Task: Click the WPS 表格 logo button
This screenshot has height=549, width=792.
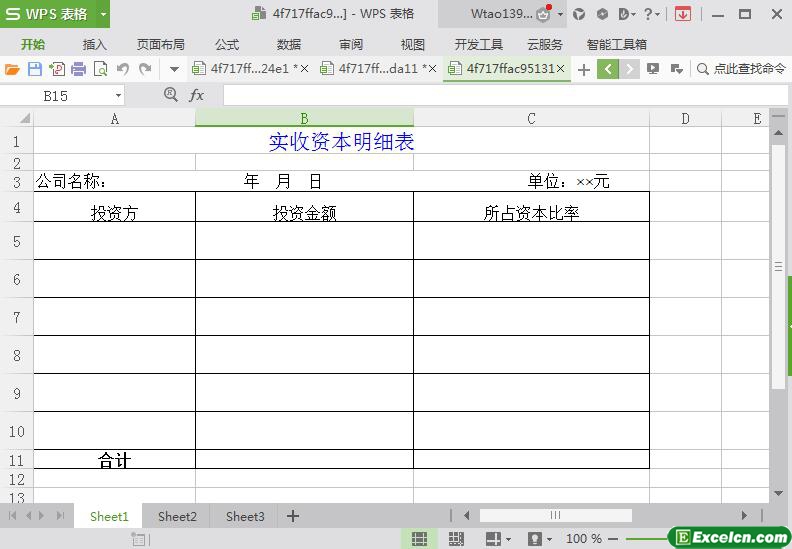Action: (x=48, y=14)
